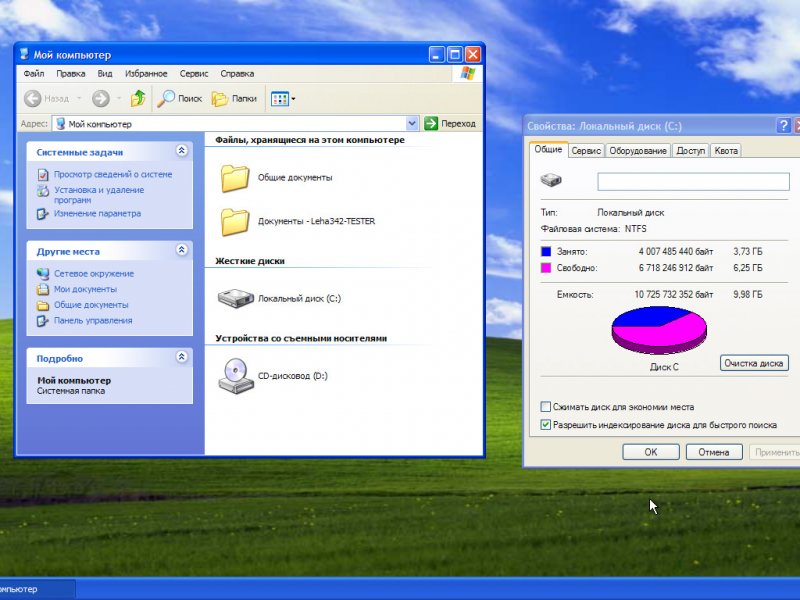Click OK in disk properties
This screenshot has width=800, height=600.
[651, 452]
